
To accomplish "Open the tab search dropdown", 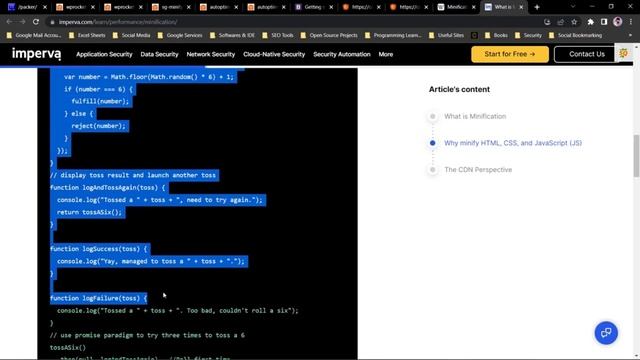I will click(x=573, y=7).
